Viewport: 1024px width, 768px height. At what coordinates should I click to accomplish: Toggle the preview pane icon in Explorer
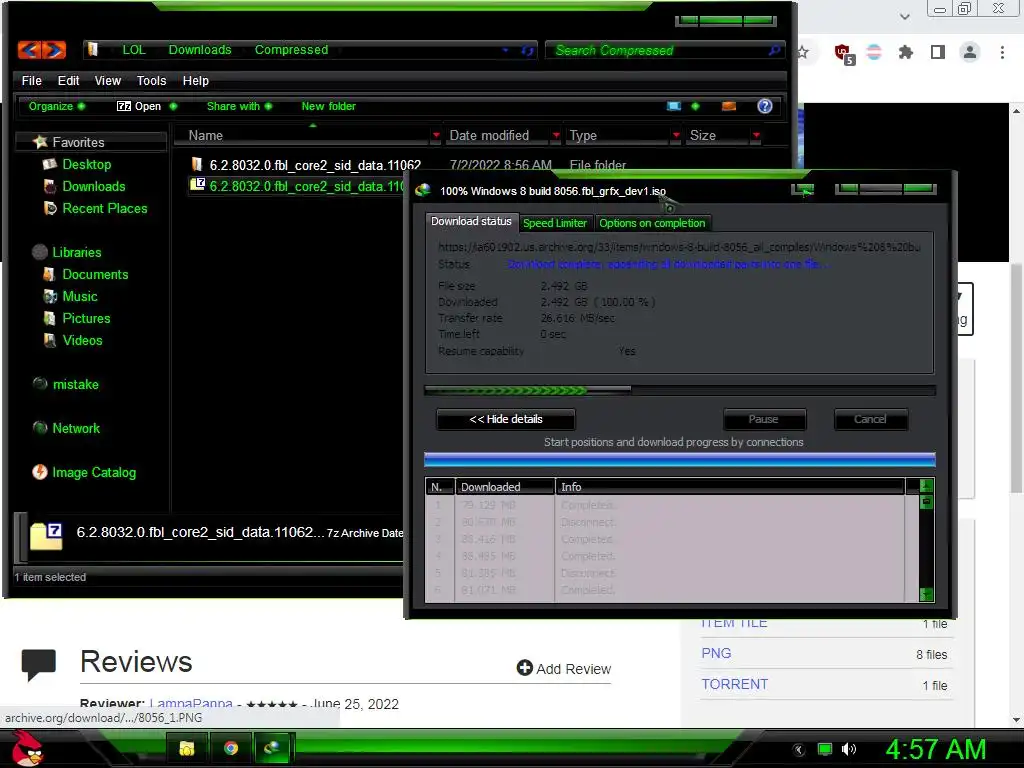coord(729,106)
